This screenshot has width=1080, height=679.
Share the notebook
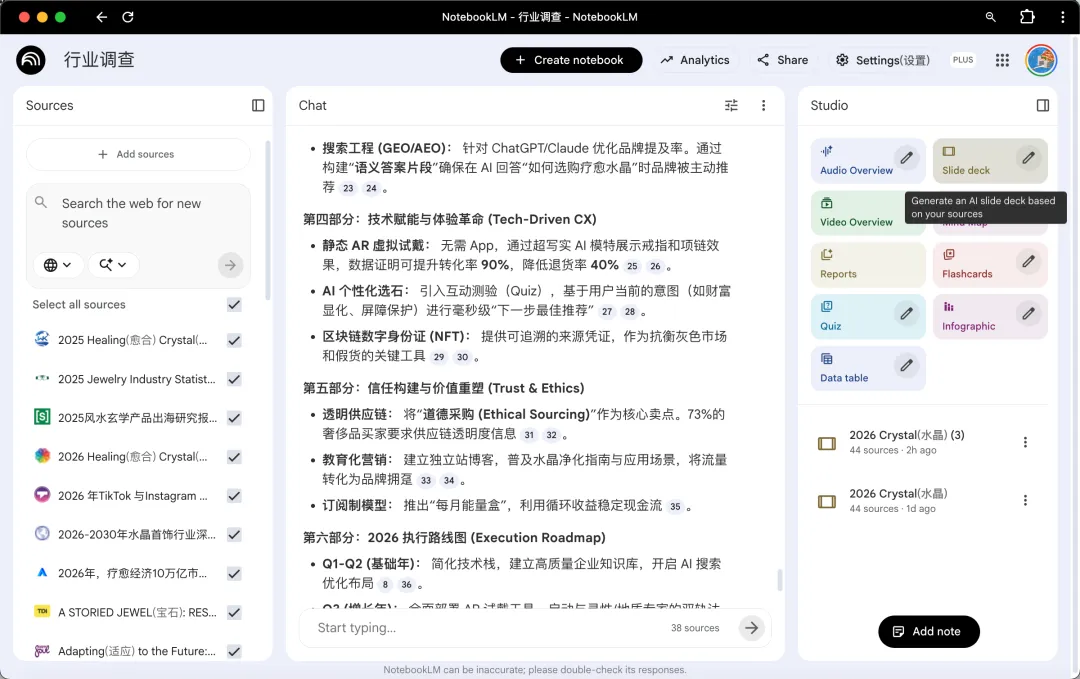pyautogui.click(x=782, y=60)
